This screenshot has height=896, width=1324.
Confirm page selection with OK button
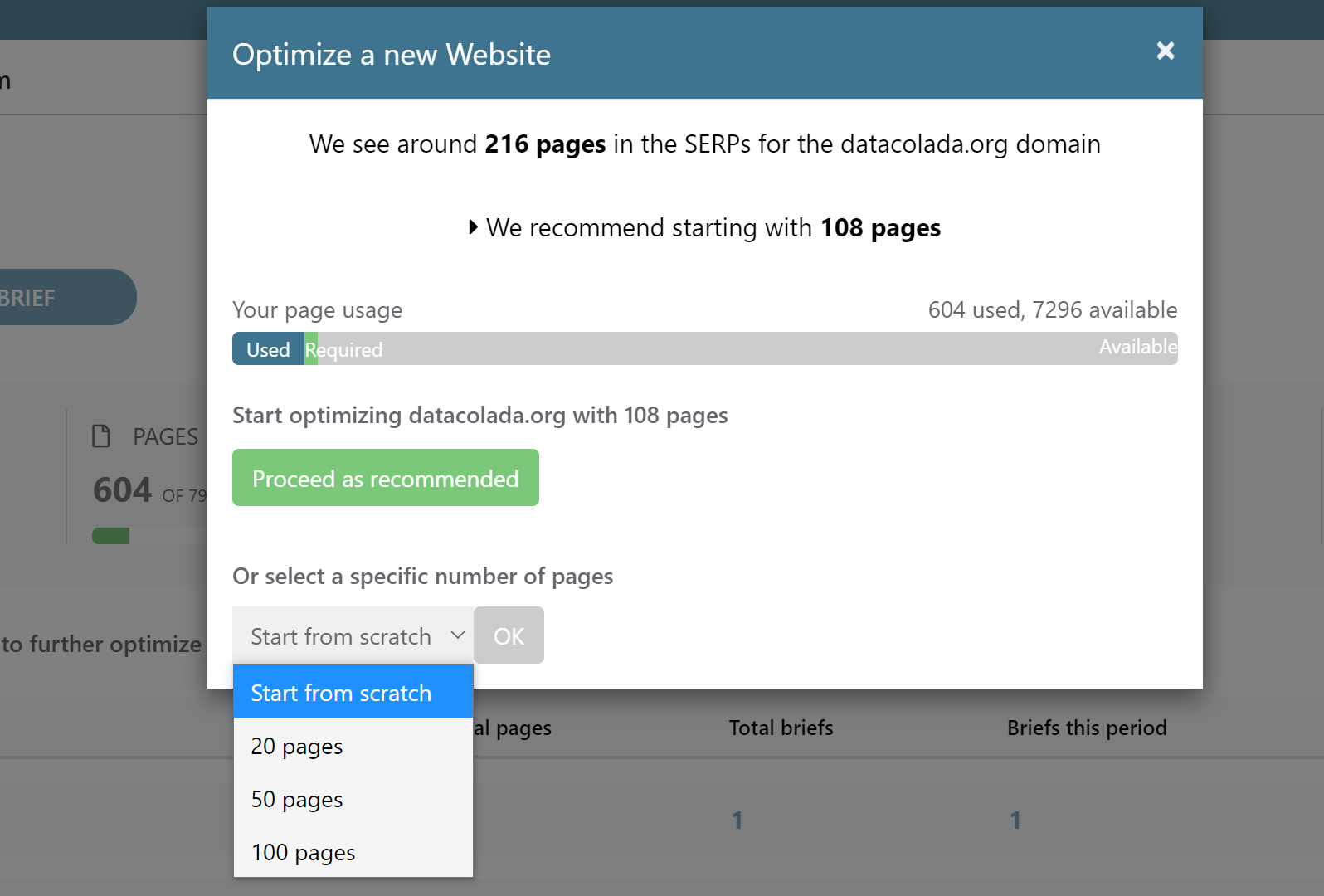(x=509, y=635)
